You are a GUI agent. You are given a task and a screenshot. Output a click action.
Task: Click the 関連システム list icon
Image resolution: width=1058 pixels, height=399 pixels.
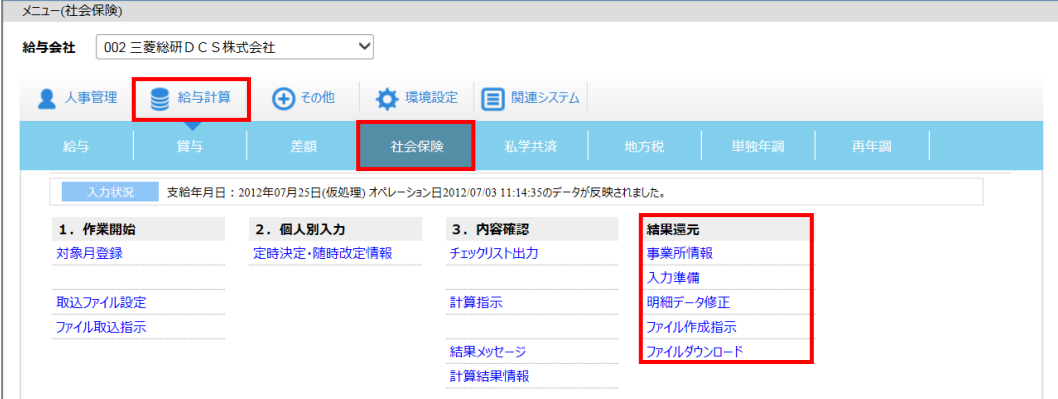click(493, 99)
